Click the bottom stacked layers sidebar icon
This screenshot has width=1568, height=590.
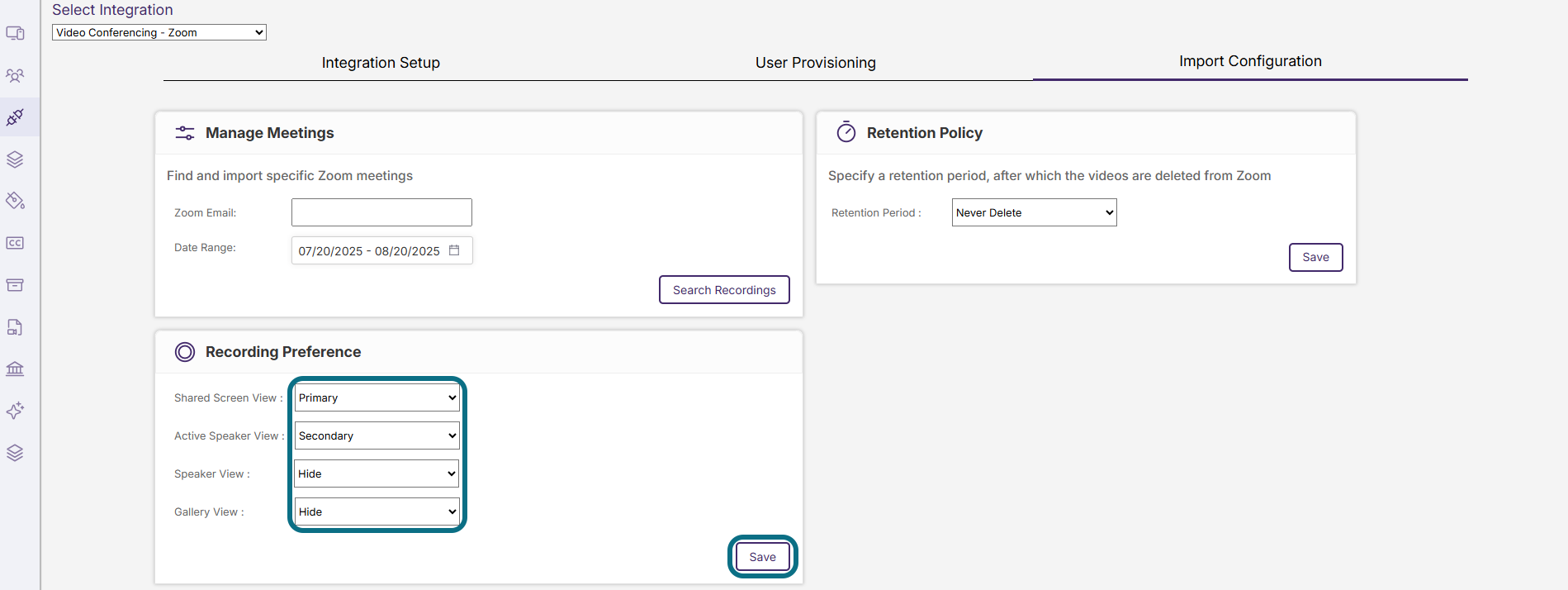click(x=15, y=453)
